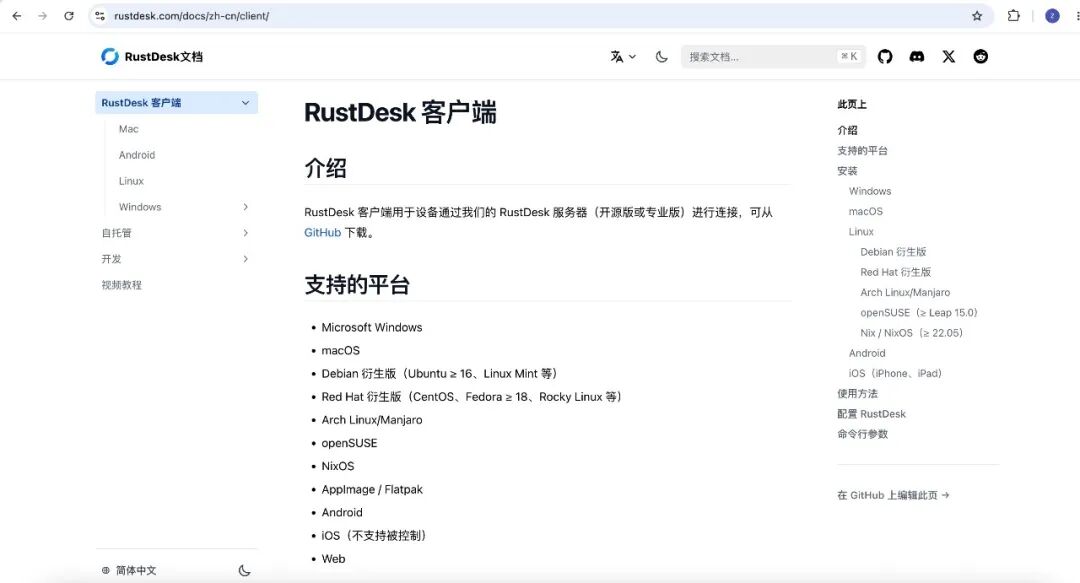This screenshot has height=583, width=1080.
Task: Click the RustDesk文档 logo
Action: (152, 57)
